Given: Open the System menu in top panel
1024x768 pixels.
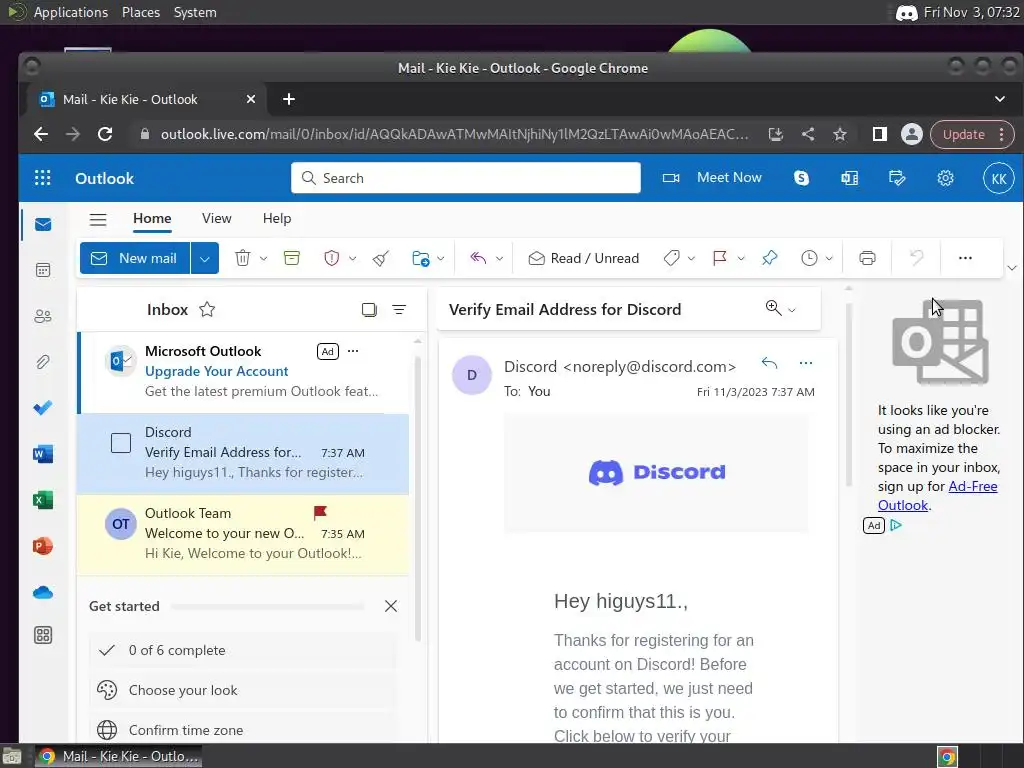Looking at the screenshot, I should 195,12.
